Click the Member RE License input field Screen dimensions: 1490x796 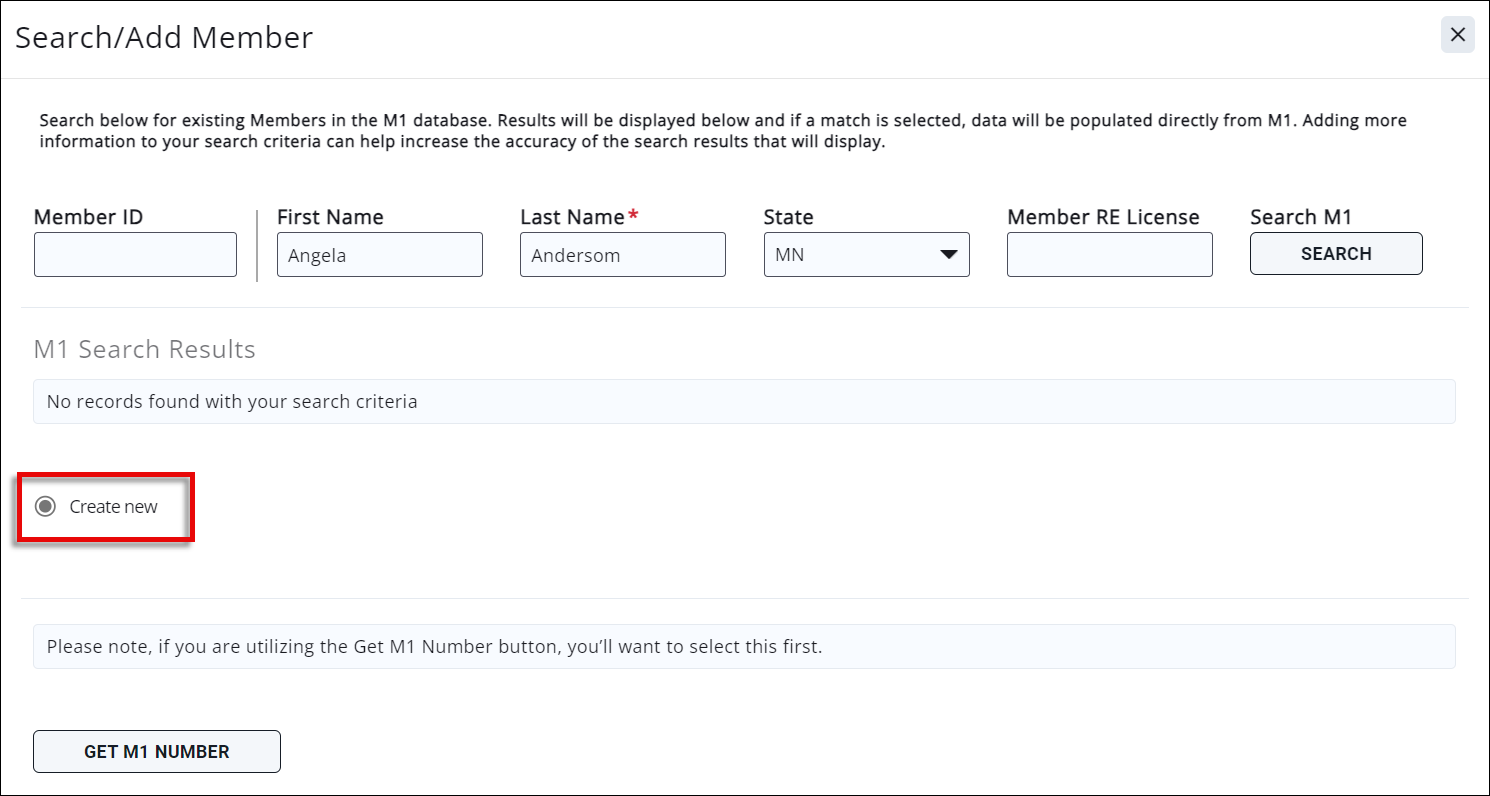(x=1109, y=254)
